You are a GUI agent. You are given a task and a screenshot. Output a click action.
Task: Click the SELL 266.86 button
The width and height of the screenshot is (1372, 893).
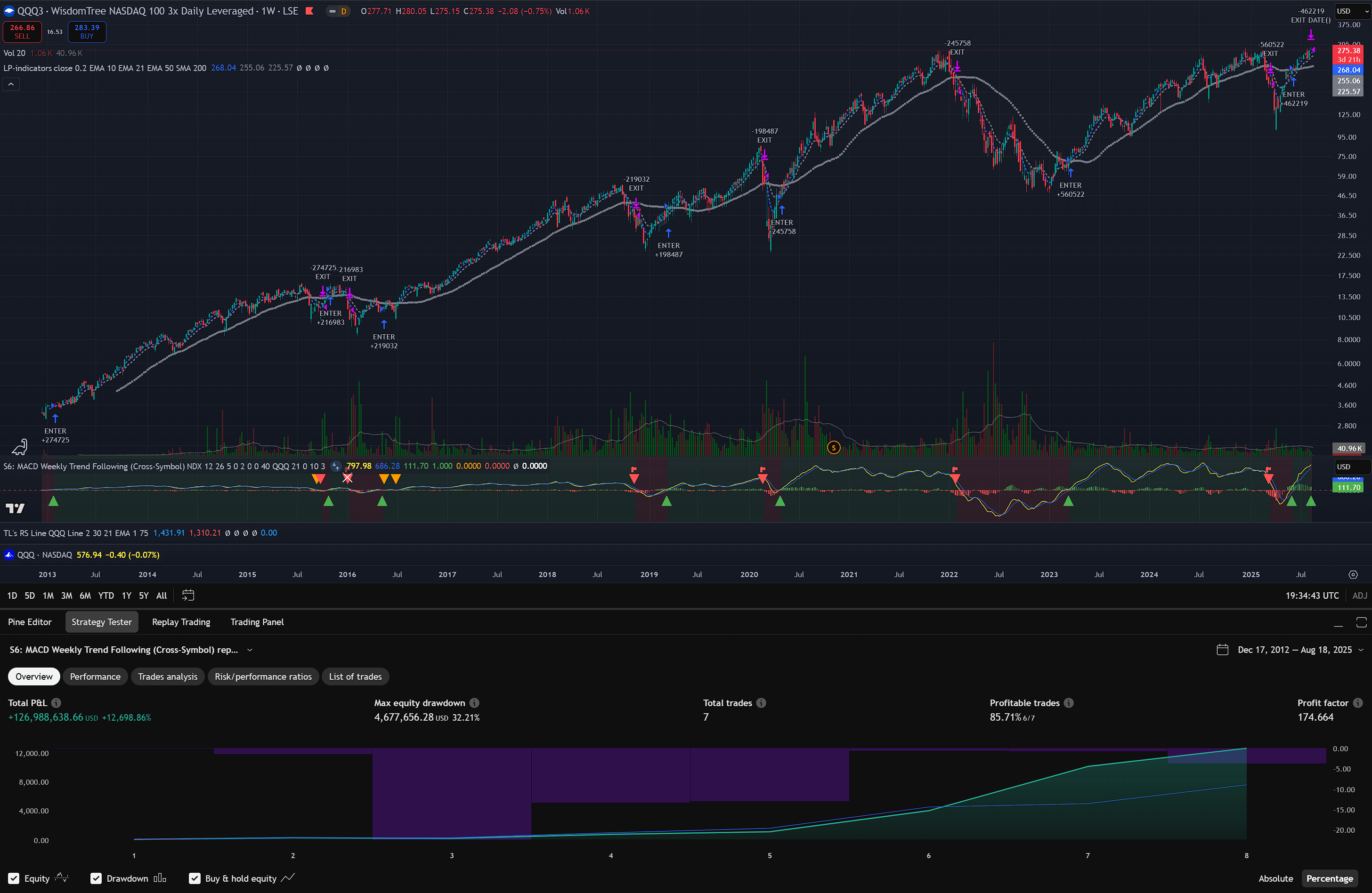(x=23, y=32)
